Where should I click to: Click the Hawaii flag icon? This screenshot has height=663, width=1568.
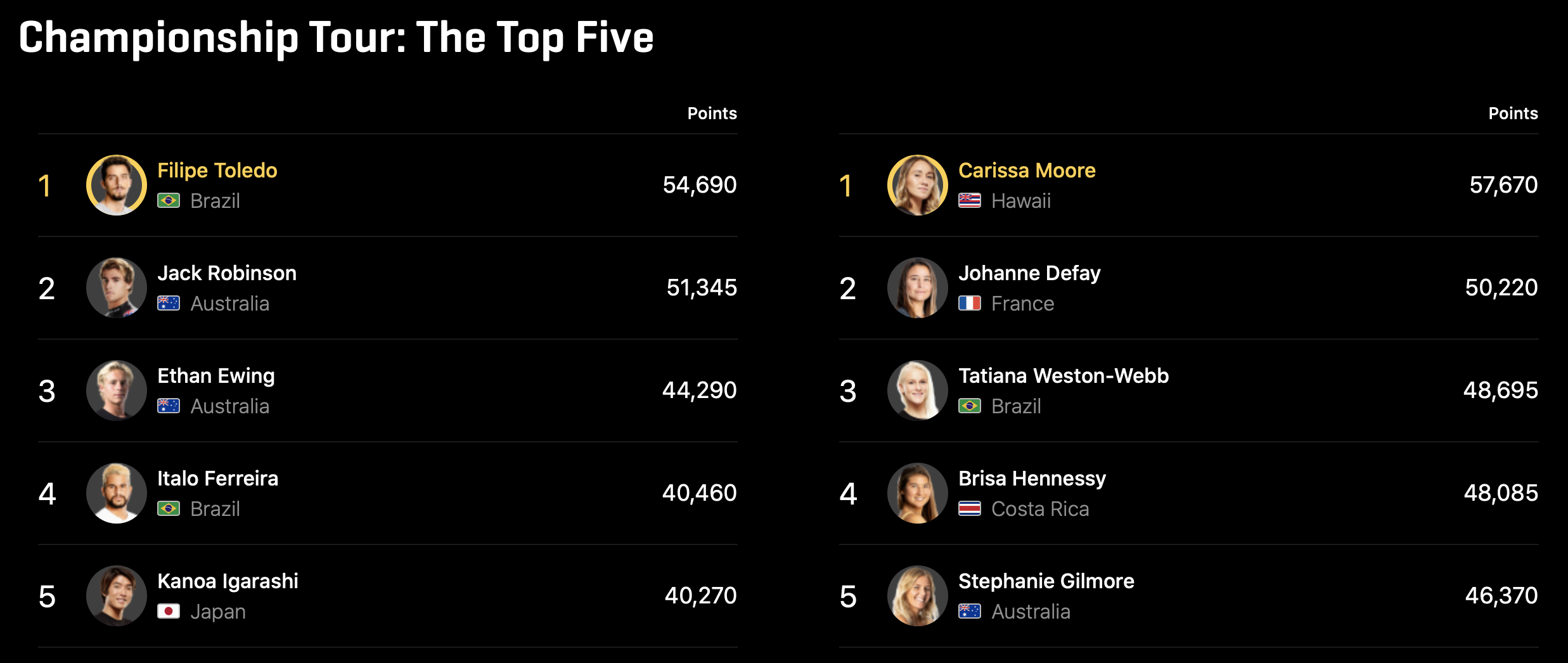point(969,201)
